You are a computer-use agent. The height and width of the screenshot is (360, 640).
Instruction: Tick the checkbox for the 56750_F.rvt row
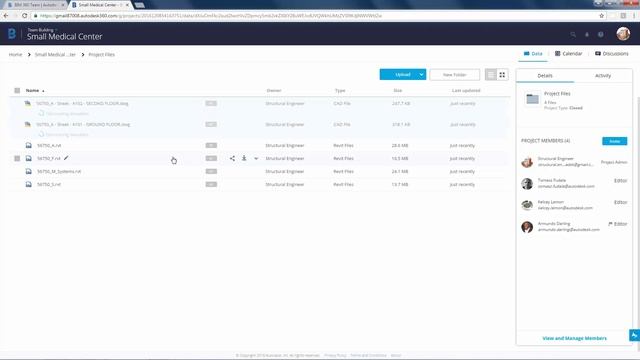point(17,158)
